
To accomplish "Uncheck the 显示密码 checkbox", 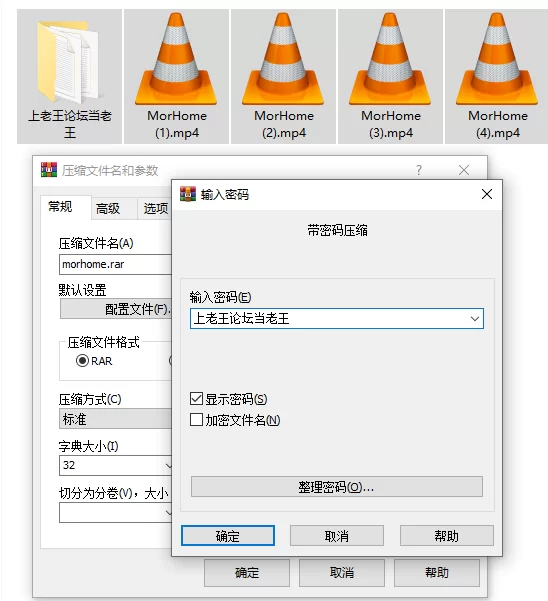I will click(x=196, y=399).
